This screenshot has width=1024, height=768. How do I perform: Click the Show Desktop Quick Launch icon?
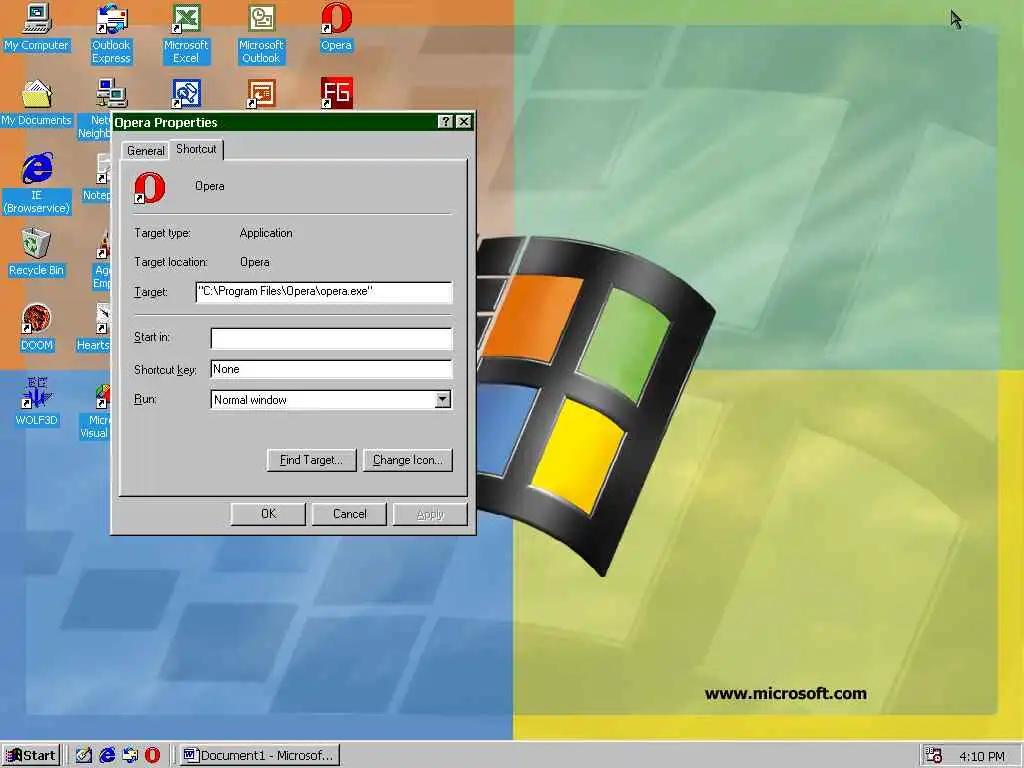84,756
